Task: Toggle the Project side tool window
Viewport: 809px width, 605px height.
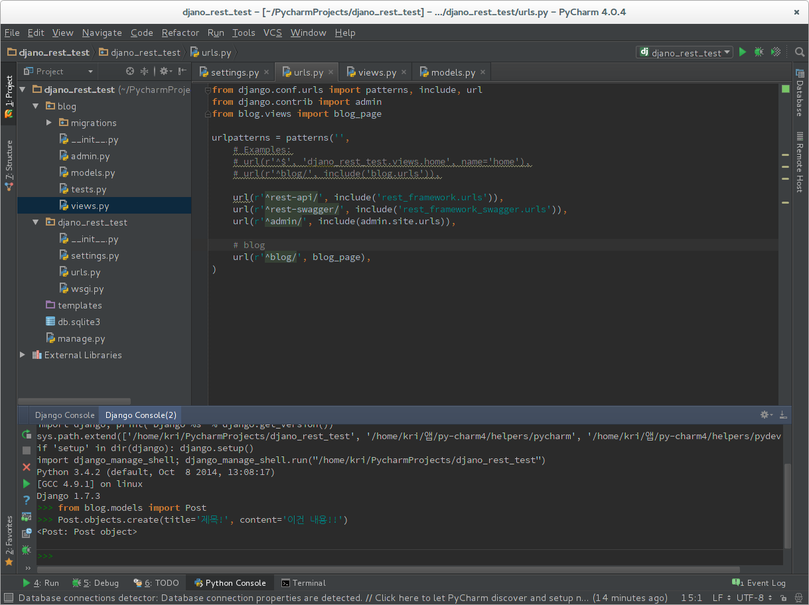Action: (x=9, y=96)
